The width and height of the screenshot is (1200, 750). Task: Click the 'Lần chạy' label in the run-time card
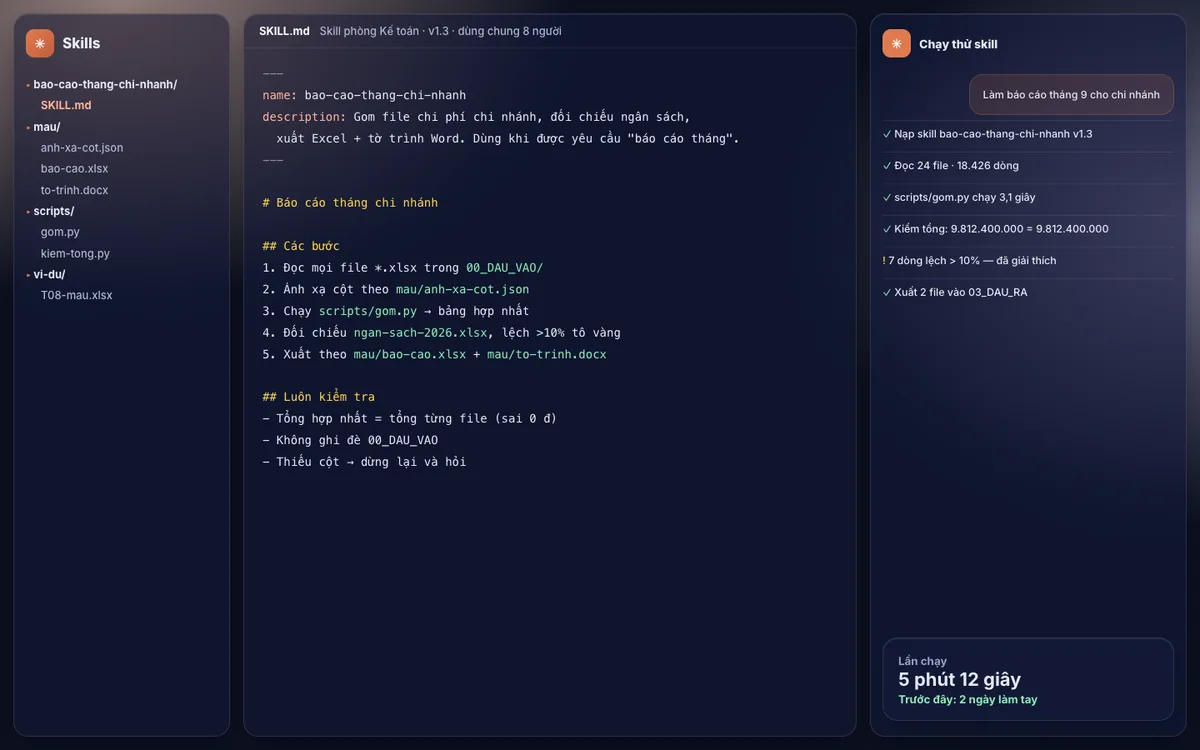pyautogui.click(x=922, y=661)
